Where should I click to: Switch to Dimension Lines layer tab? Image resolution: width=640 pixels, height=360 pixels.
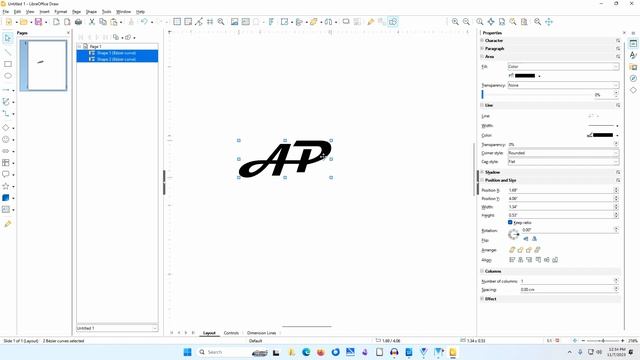tap(262, 333)
